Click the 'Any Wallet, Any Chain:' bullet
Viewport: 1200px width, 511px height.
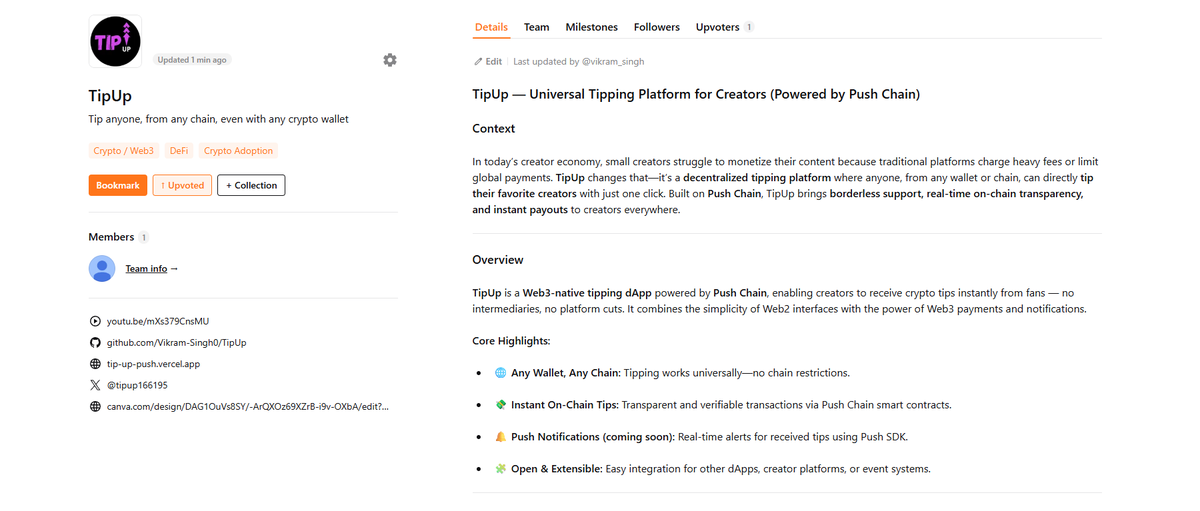[566, 373]
